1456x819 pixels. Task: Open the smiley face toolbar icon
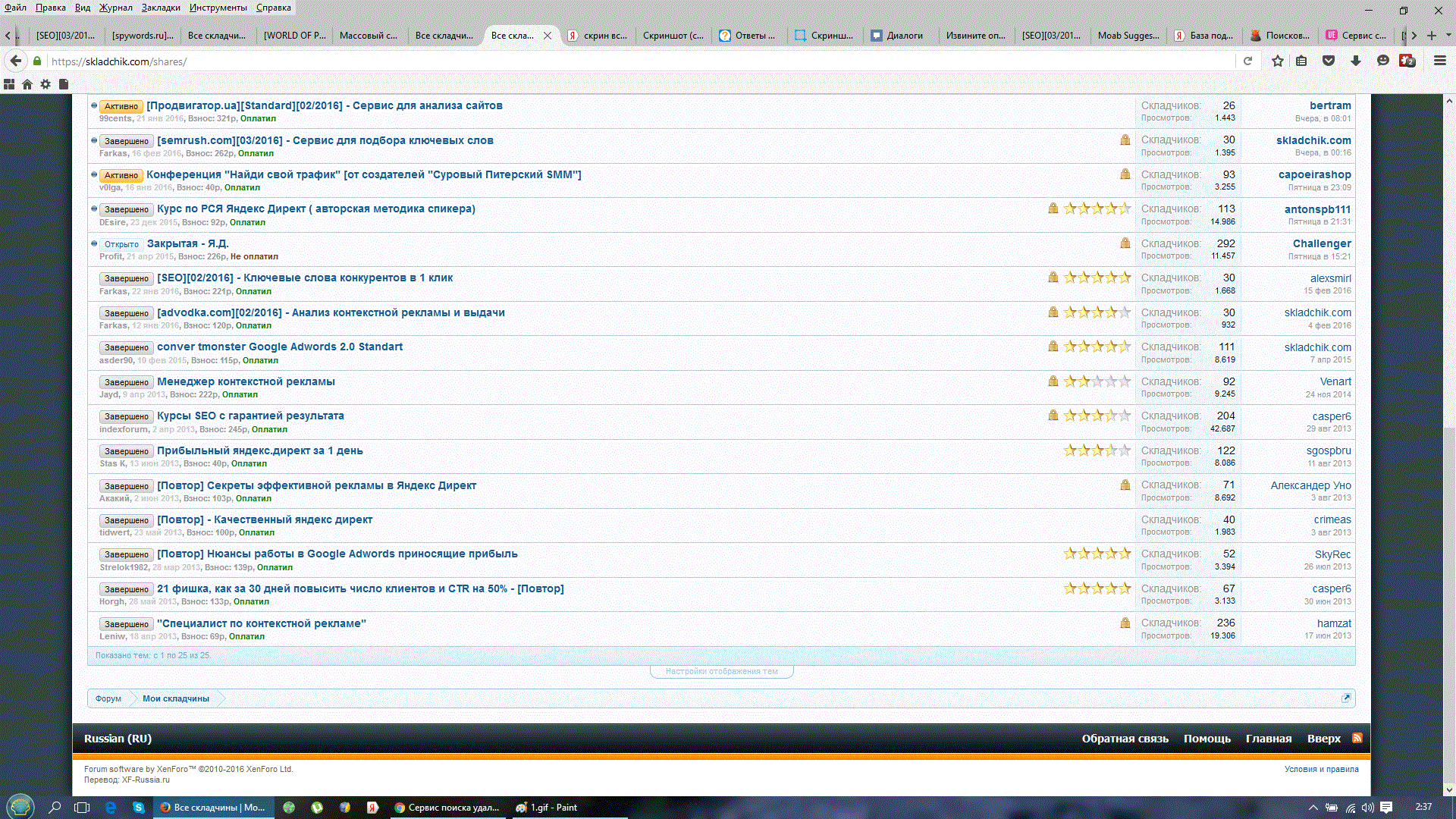(1383, 61)
